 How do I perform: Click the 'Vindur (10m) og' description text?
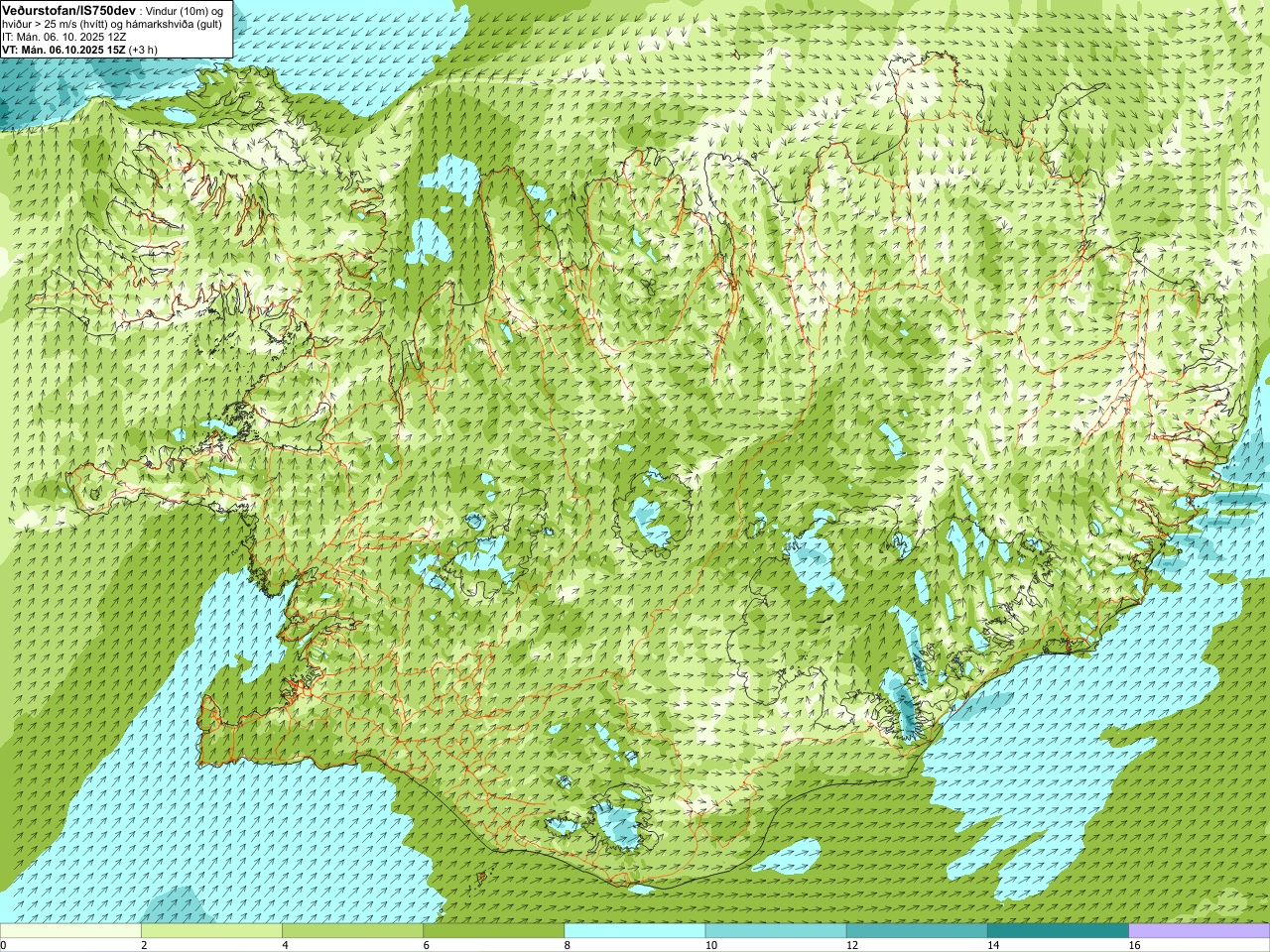click(x=185, y=11)
